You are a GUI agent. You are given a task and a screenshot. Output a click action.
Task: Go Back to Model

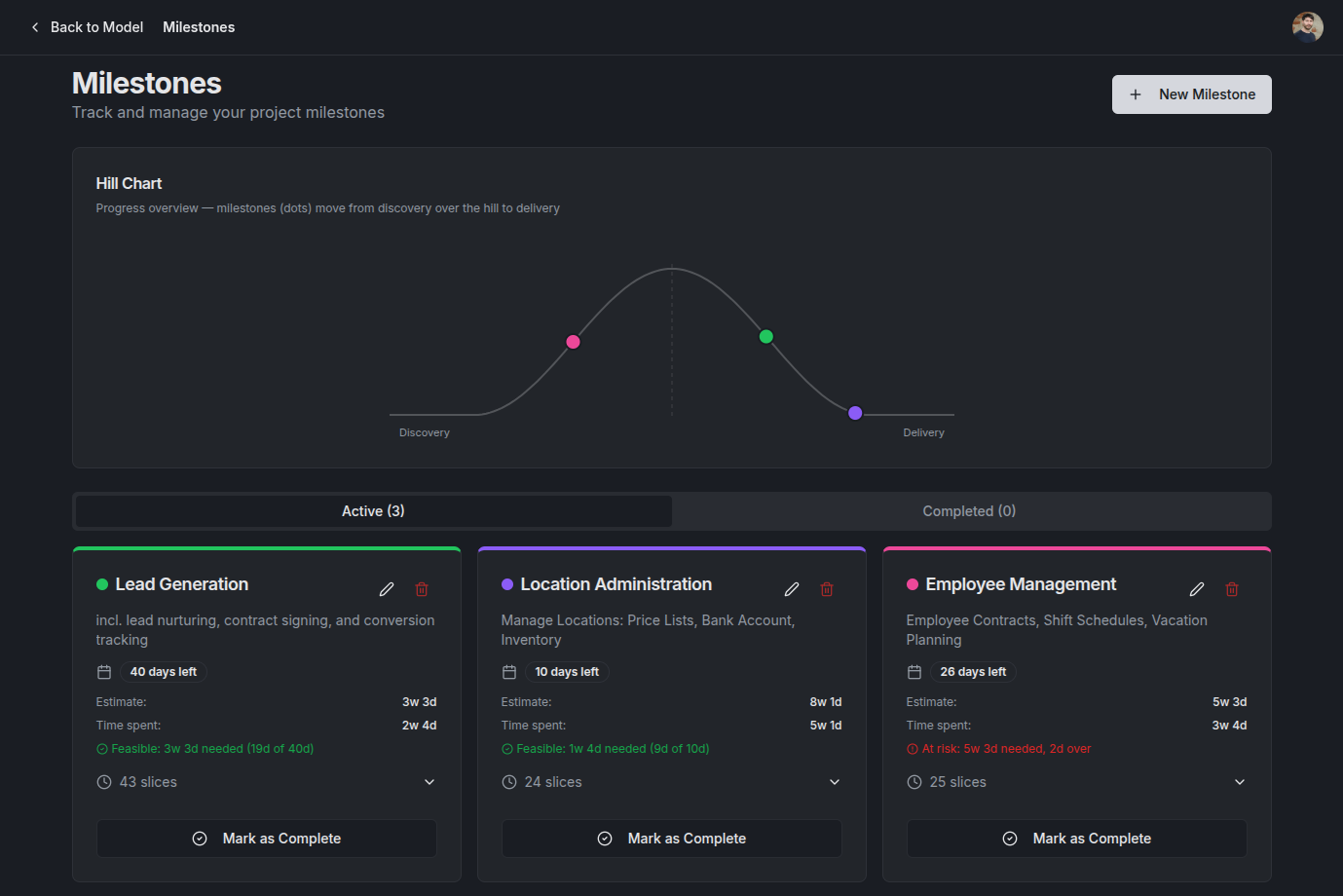coord(87,27)
